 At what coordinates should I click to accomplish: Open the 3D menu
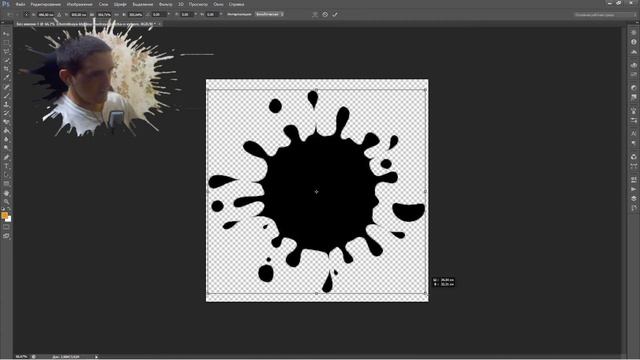[181, 4]
